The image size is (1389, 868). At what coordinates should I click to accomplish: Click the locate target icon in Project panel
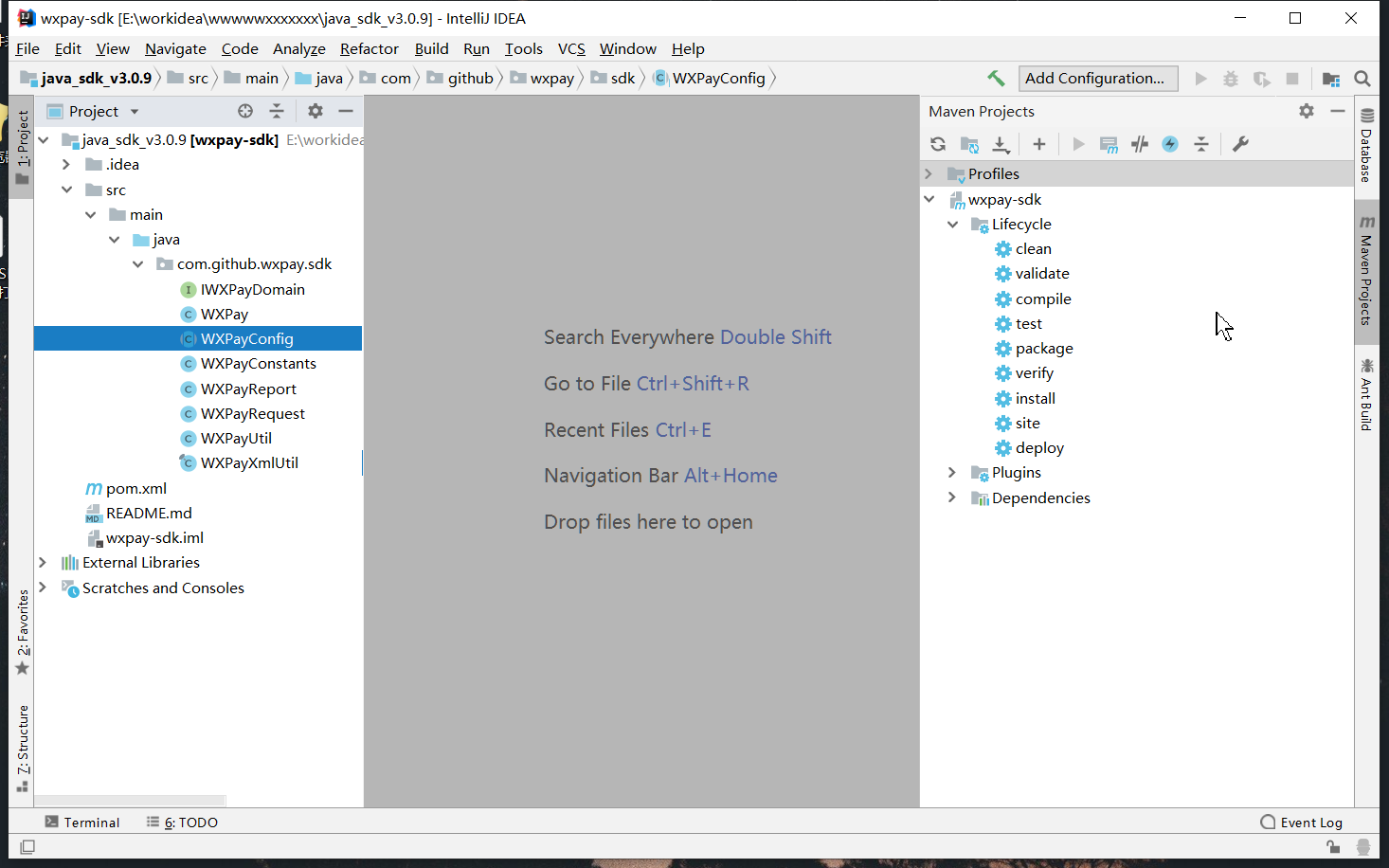pos(245,111)
